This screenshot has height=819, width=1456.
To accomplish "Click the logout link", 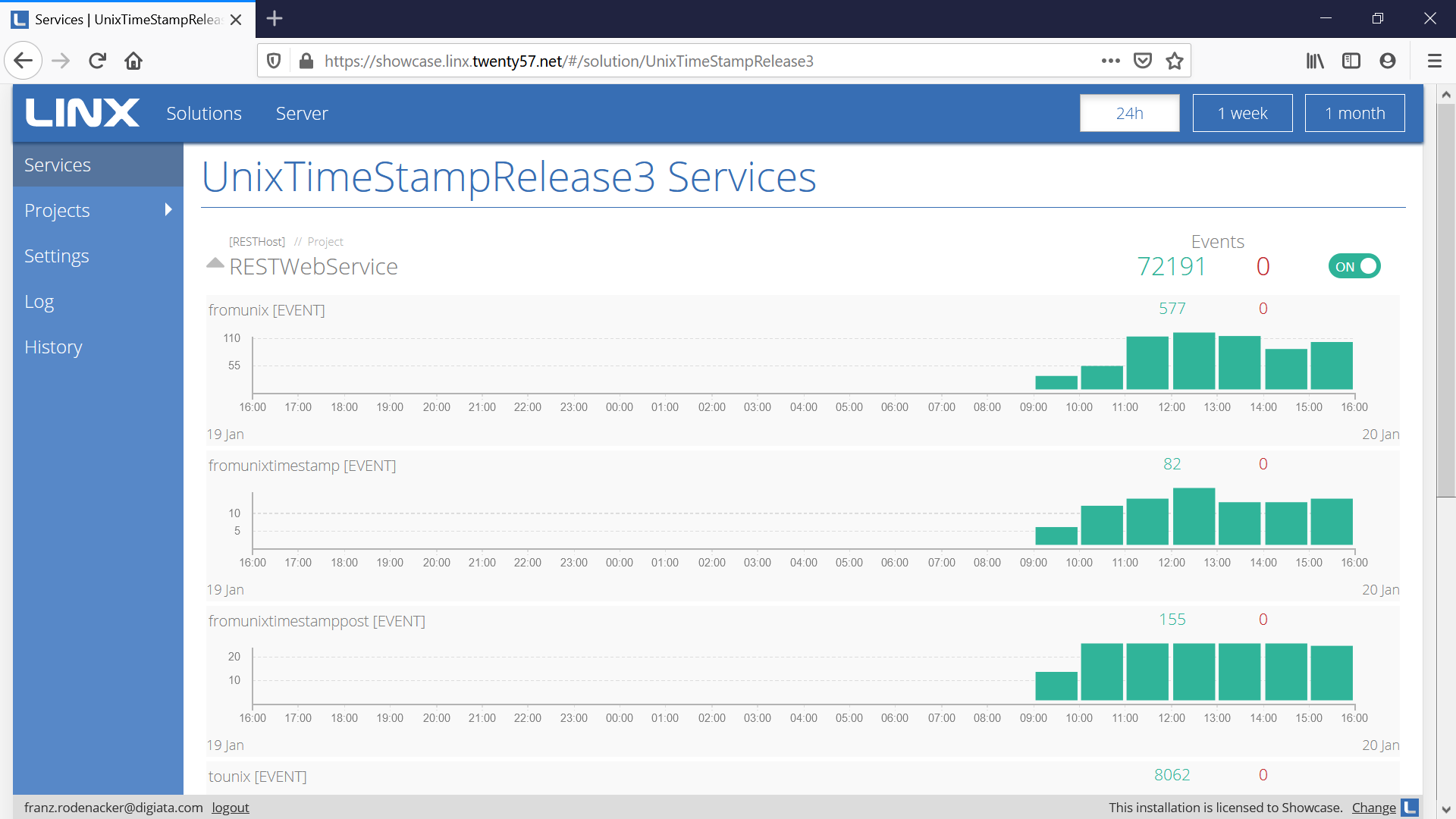I will (x=230, y=808).
